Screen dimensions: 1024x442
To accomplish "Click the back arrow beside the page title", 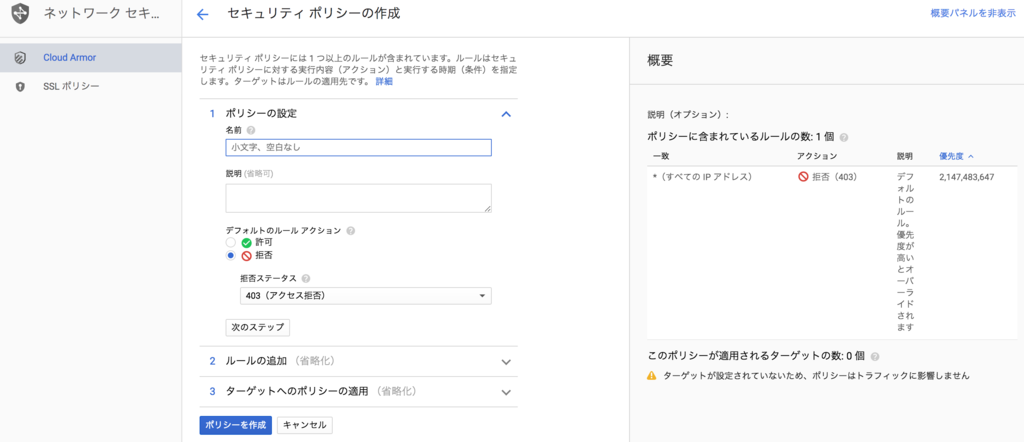I will (203, 14).
